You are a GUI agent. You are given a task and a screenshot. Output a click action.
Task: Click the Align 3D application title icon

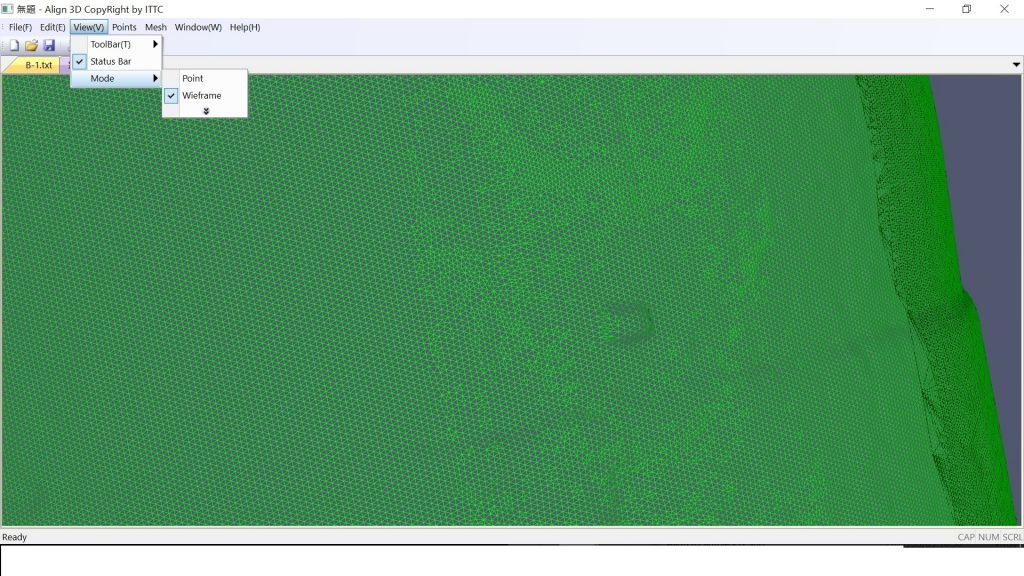7,9
